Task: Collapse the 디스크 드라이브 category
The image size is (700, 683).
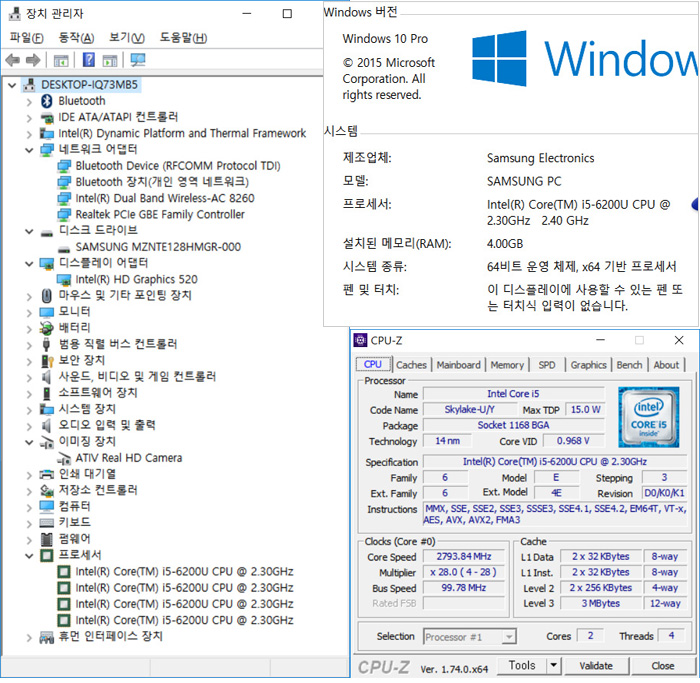Action: (29, 231)
